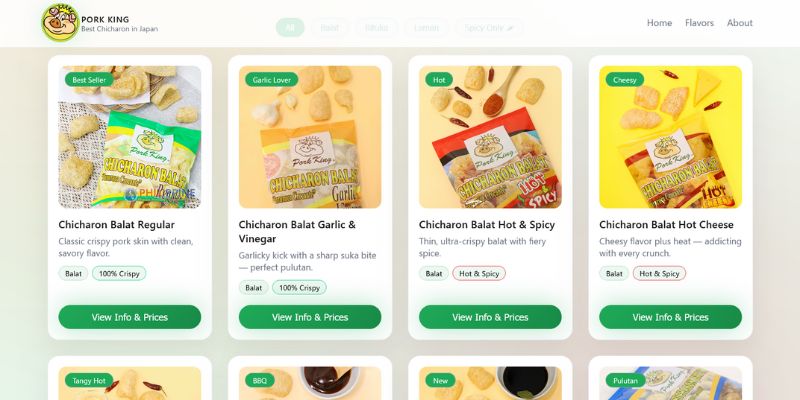Click the Tangy Hot badge
This screenshot has width=800, height=400.
coord(89,380)
